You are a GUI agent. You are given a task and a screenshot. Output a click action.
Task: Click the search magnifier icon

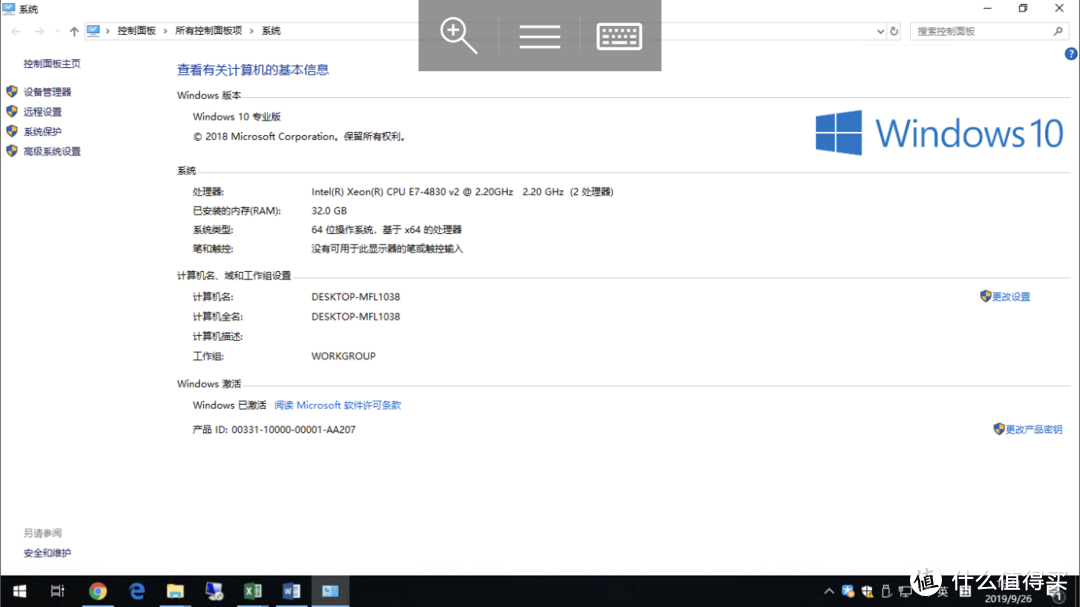coord(1058,31)
